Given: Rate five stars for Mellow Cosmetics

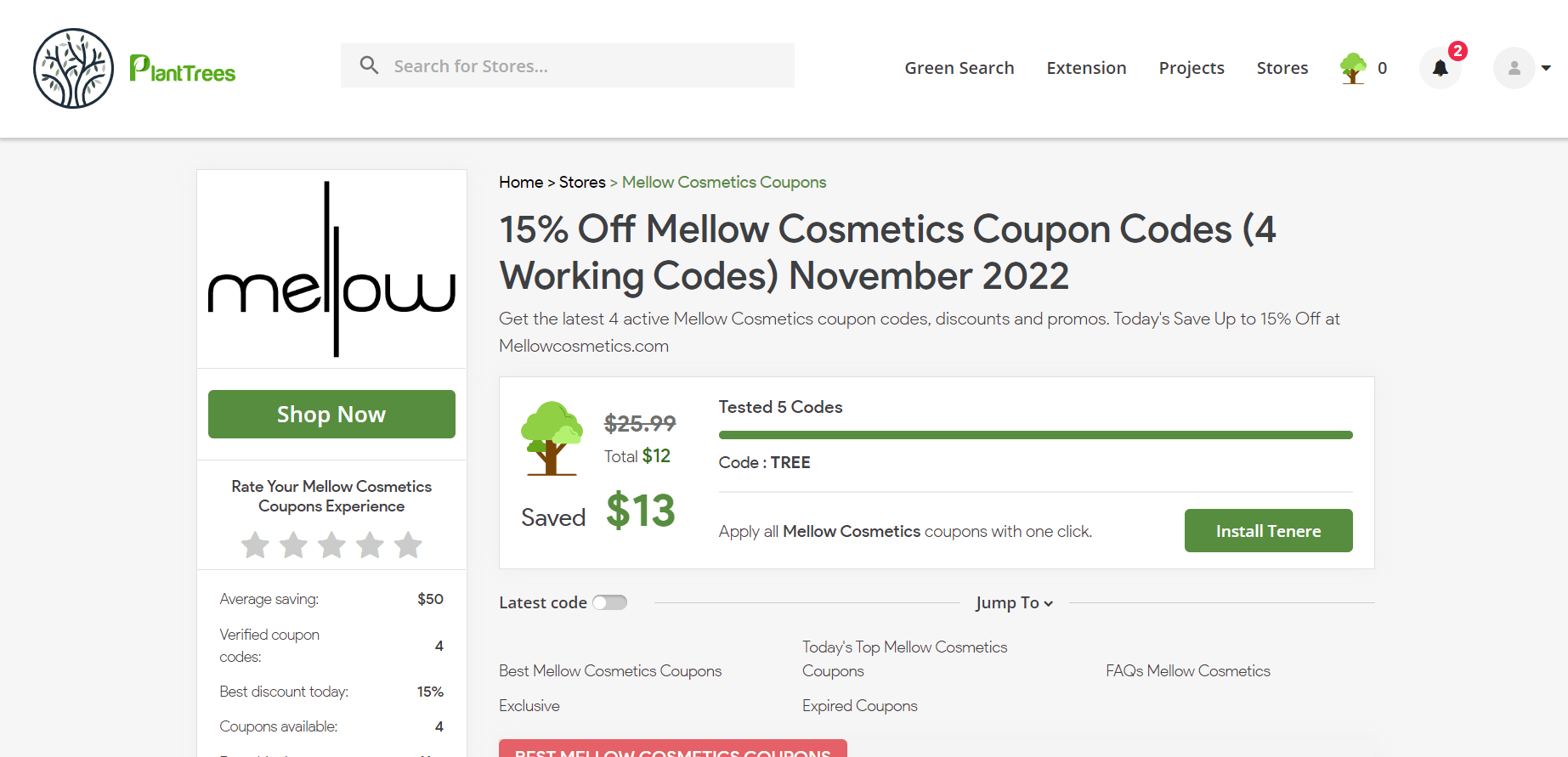Looking at the screenshot, I should click(408, 545).
